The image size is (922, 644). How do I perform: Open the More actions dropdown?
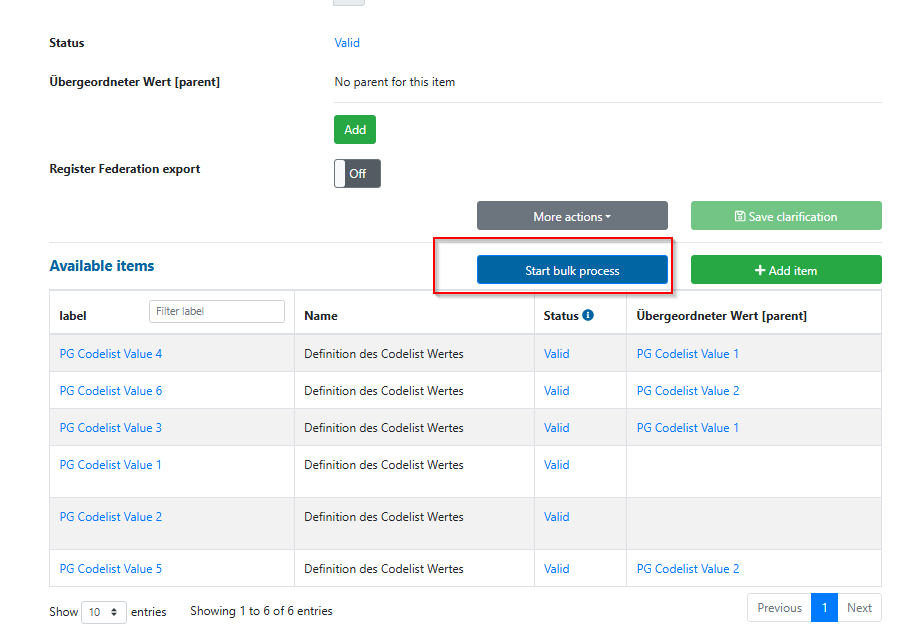tap(572, 216)
